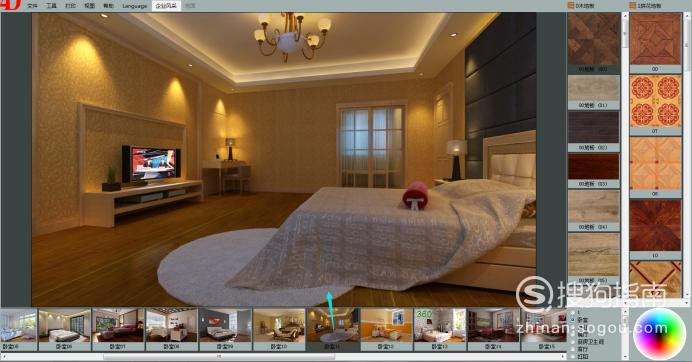The image size is (692, 362).
Task: Click the wood floor list vertical scrollbar
Action: [x=625, y=33]
